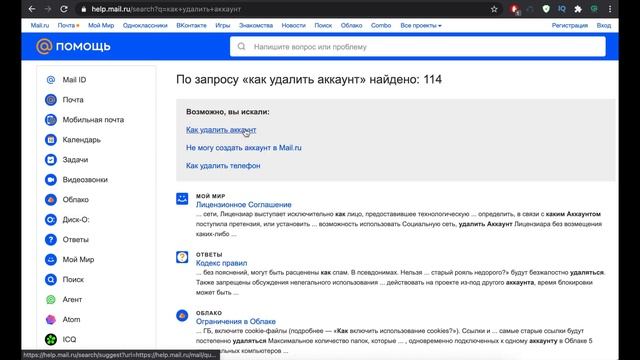Open the browser extensions puzzle icon
640x360 pixels.
coord(578,9)
